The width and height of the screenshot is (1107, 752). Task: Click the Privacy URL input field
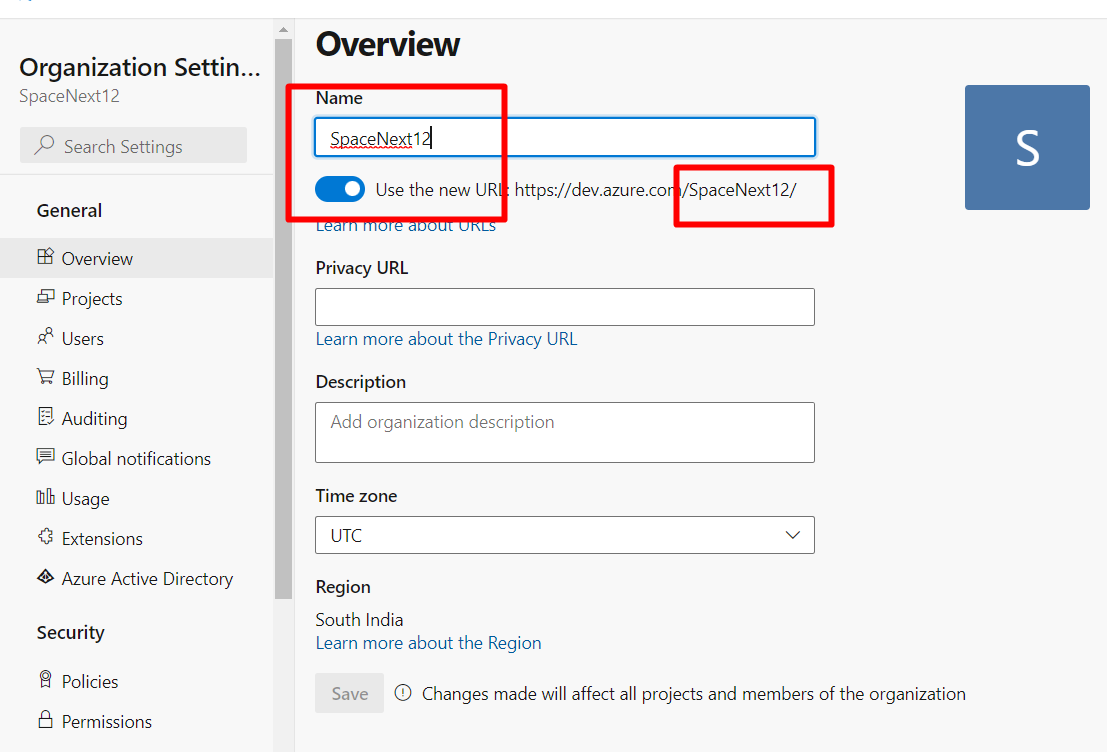565,307
